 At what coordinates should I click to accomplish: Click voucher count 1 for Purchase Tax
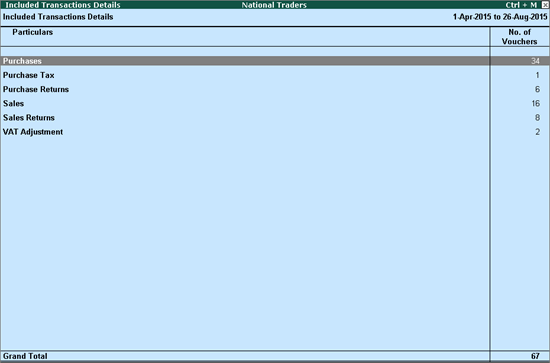537,75
